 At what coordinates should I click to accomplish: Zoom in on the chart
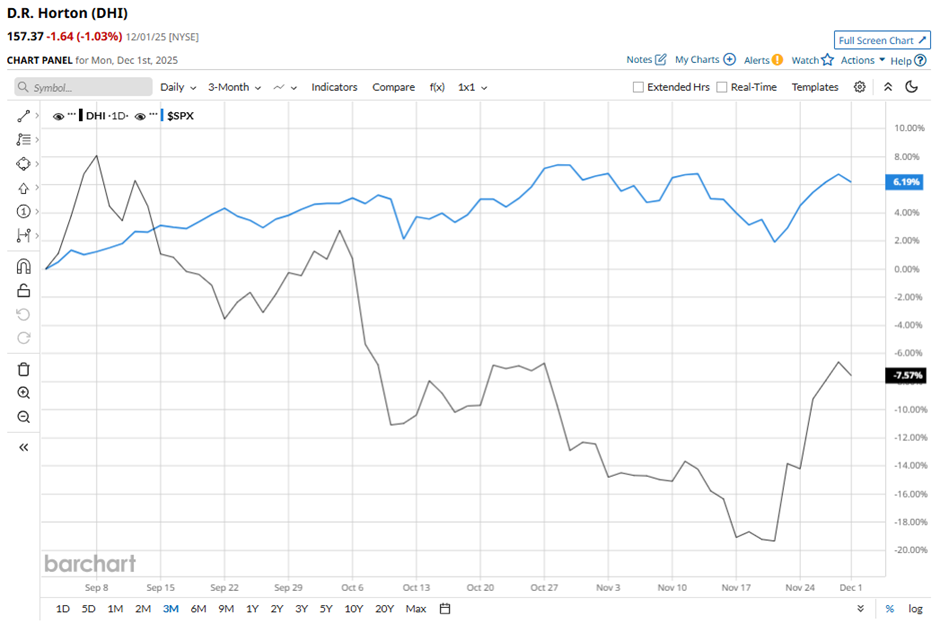coord(24,393)
